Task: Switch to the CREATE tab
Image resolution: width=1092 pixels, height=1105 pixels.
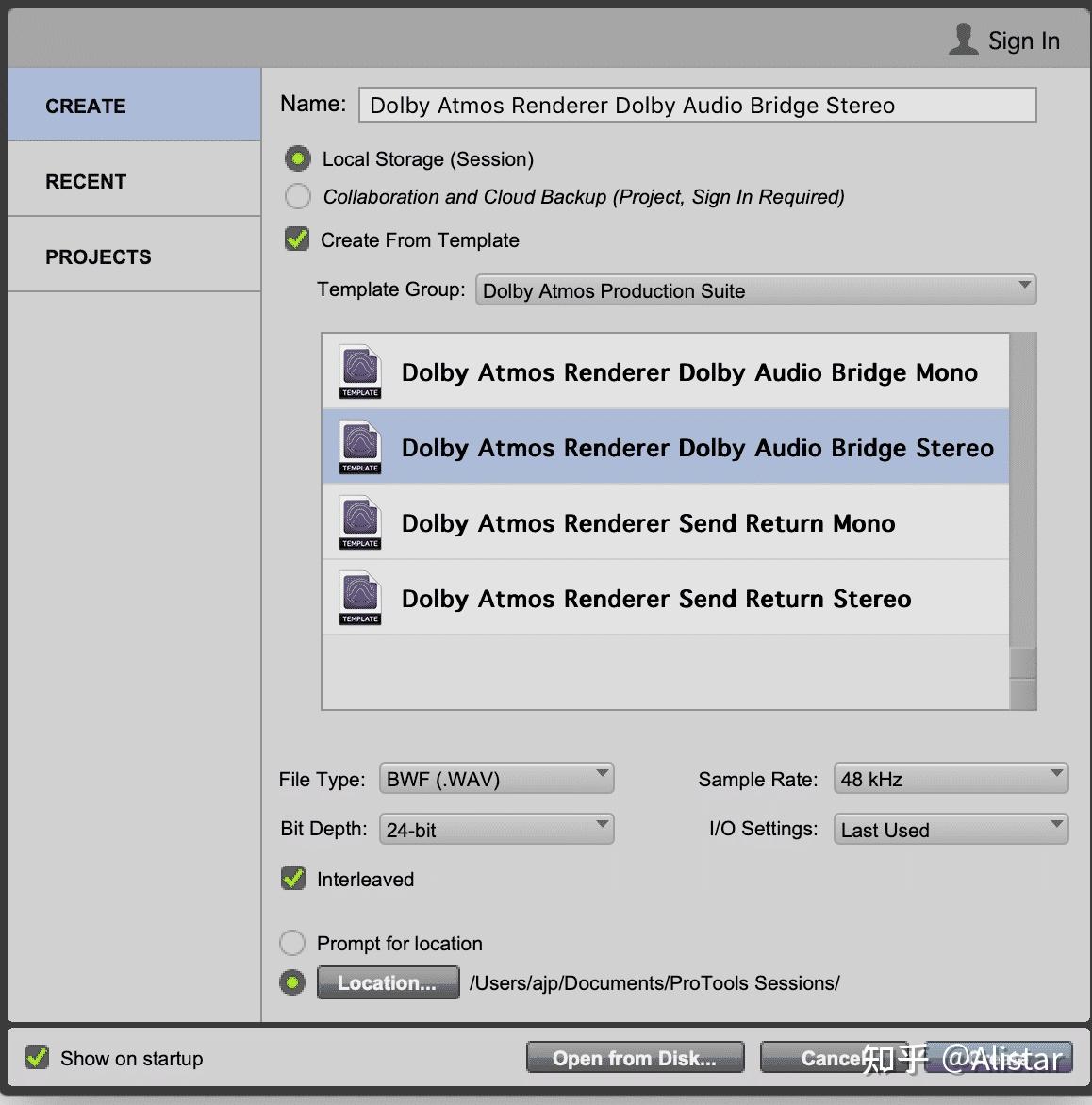Action: (x=134, y=105)
